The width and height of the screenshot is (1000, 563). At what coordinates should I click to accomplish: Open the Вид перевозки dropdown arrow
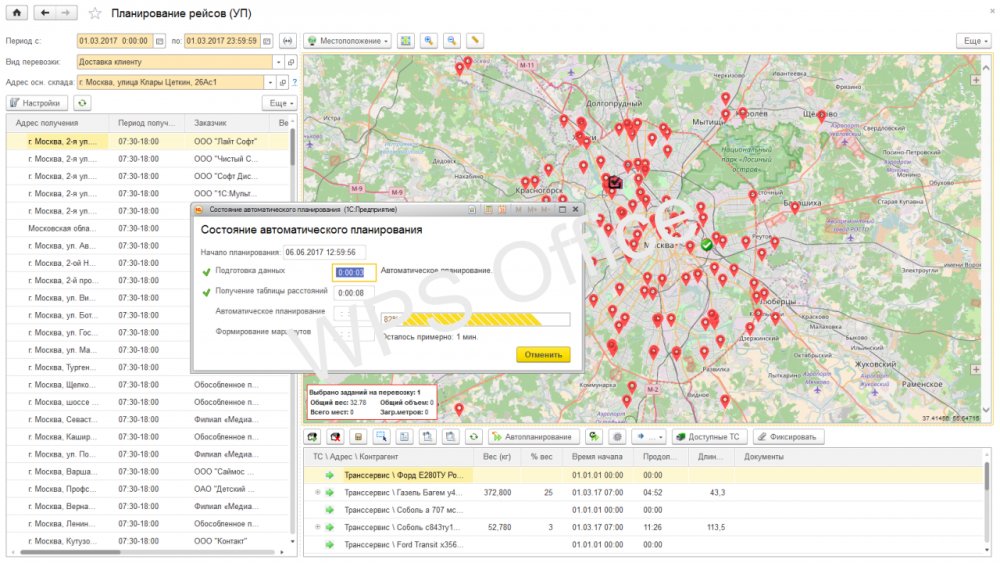pyautogui.click(x=277, y=62)
